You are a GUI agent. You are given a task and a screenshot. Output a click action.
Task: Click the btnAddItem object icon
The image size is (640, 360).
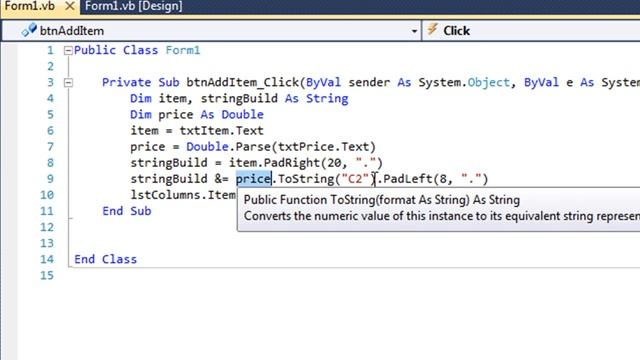(29, 30)
